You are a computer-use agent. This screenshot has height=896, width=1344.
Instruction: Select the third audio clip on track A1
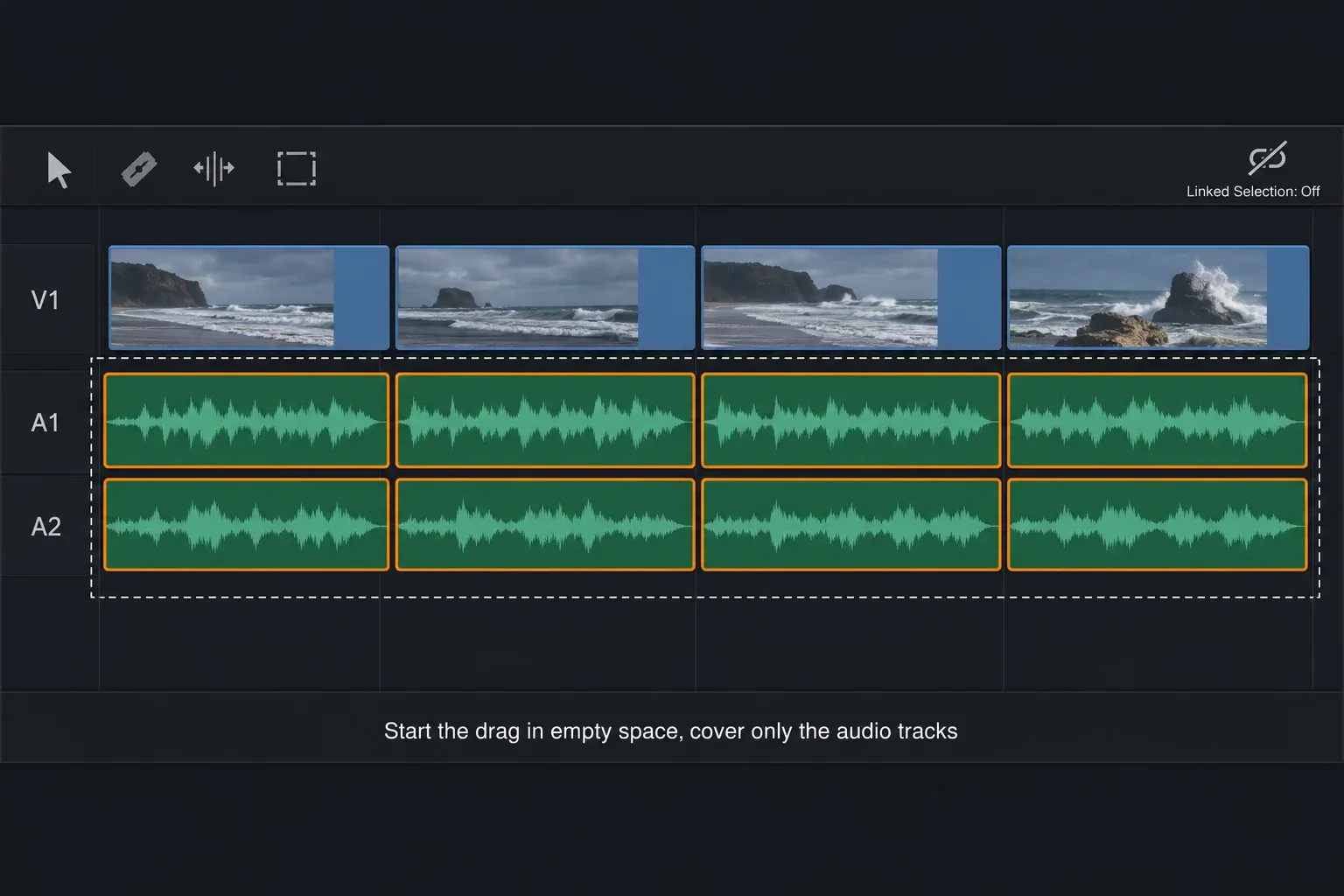[x=851, y=420]
